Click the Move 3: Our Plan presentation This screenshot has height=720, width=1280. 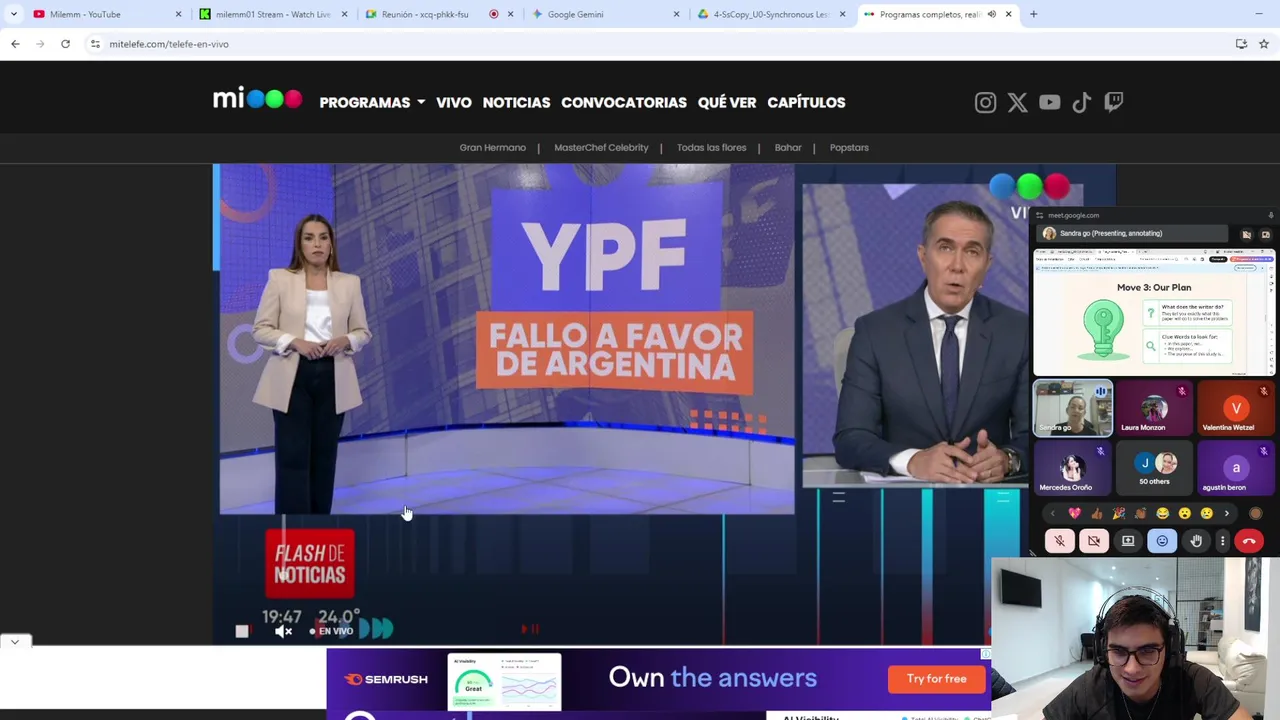click(x=1154, y=313)
